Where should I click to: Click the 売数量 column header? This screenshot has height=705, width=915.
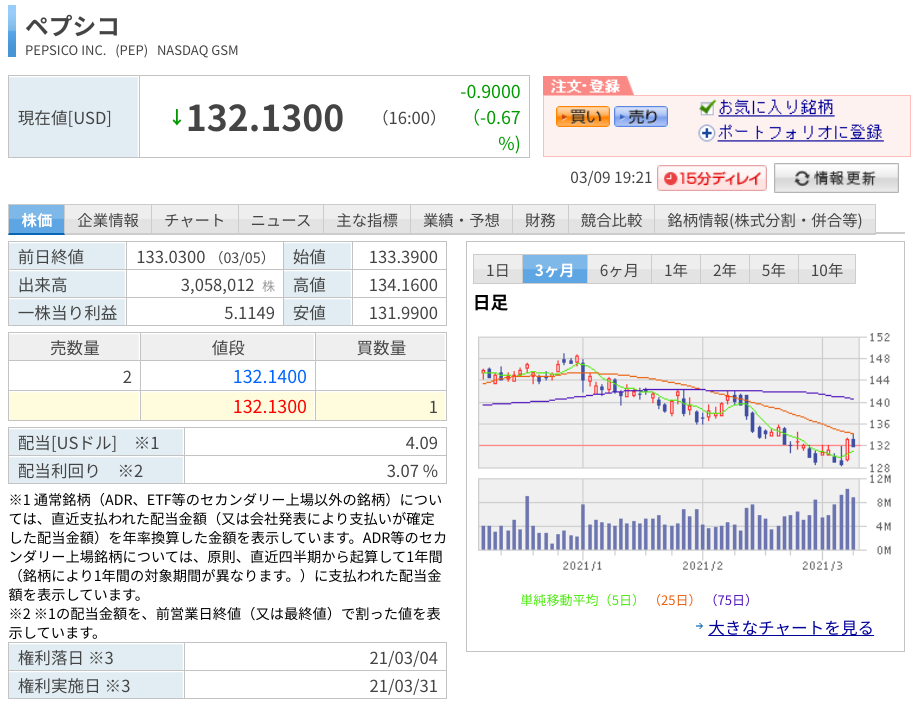[x=75, y=348]
